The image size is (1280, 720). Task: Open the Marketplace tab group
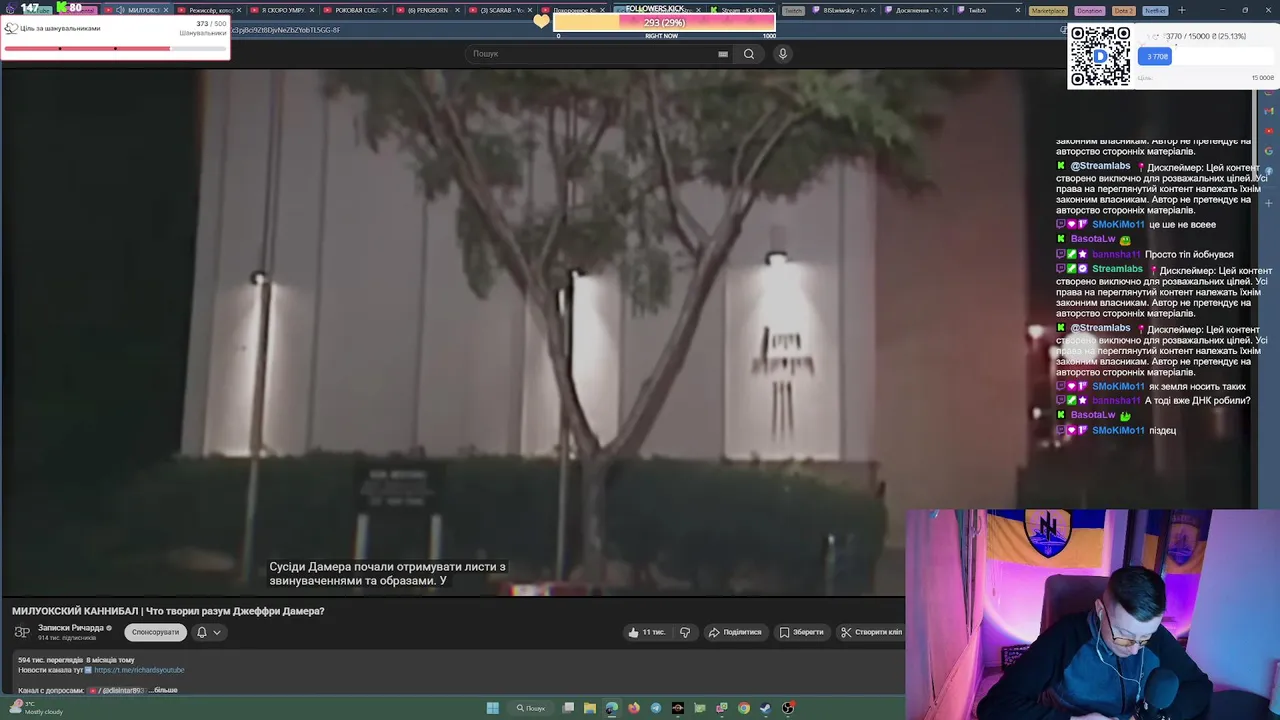point(1048,10)
